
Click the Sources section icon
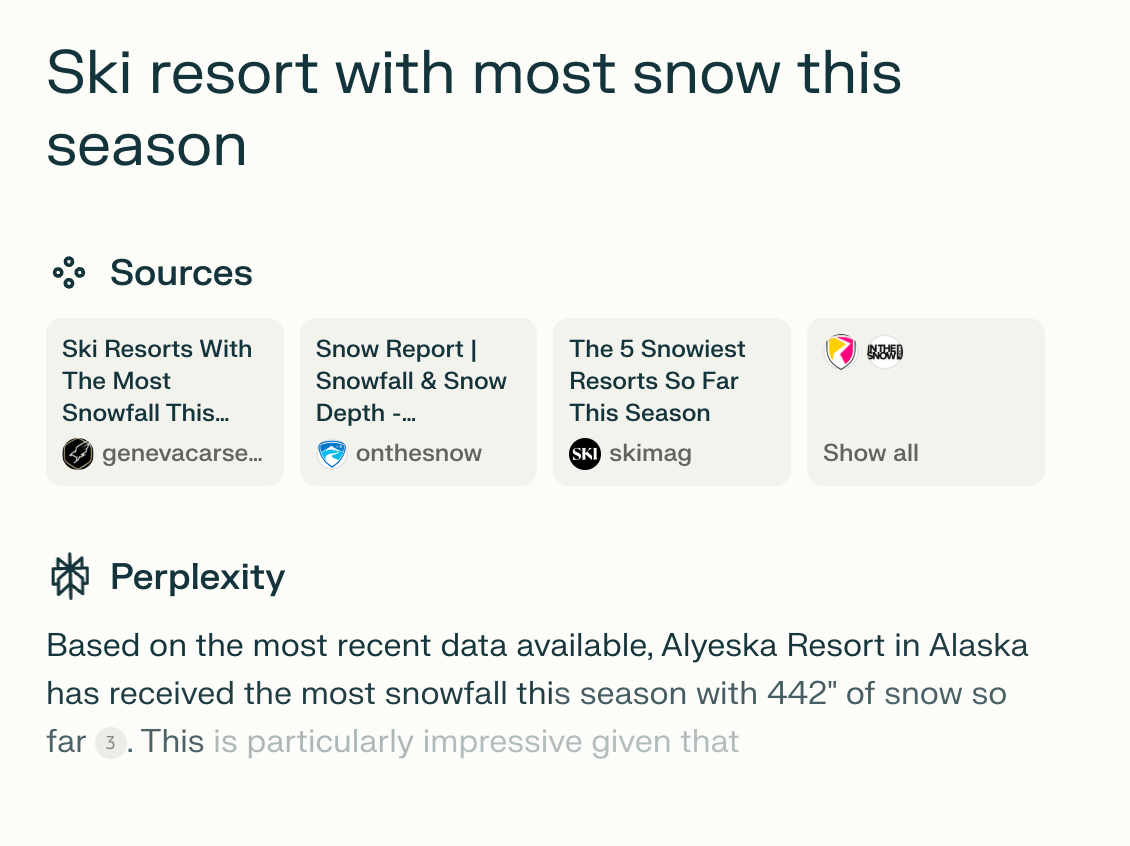pos(69,272)
